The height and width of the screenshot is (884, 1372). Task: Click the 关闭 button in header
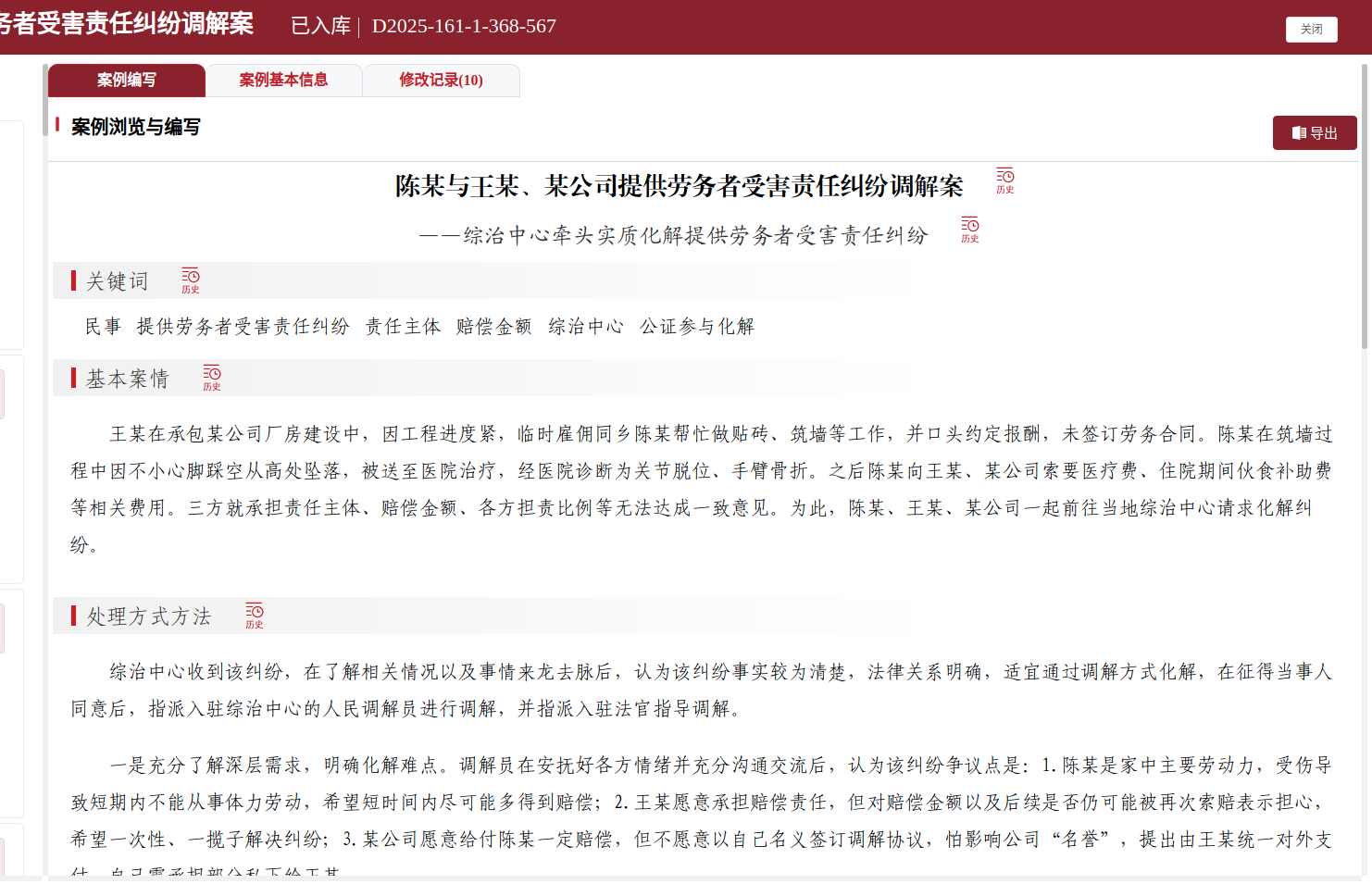coord(1312,30)
